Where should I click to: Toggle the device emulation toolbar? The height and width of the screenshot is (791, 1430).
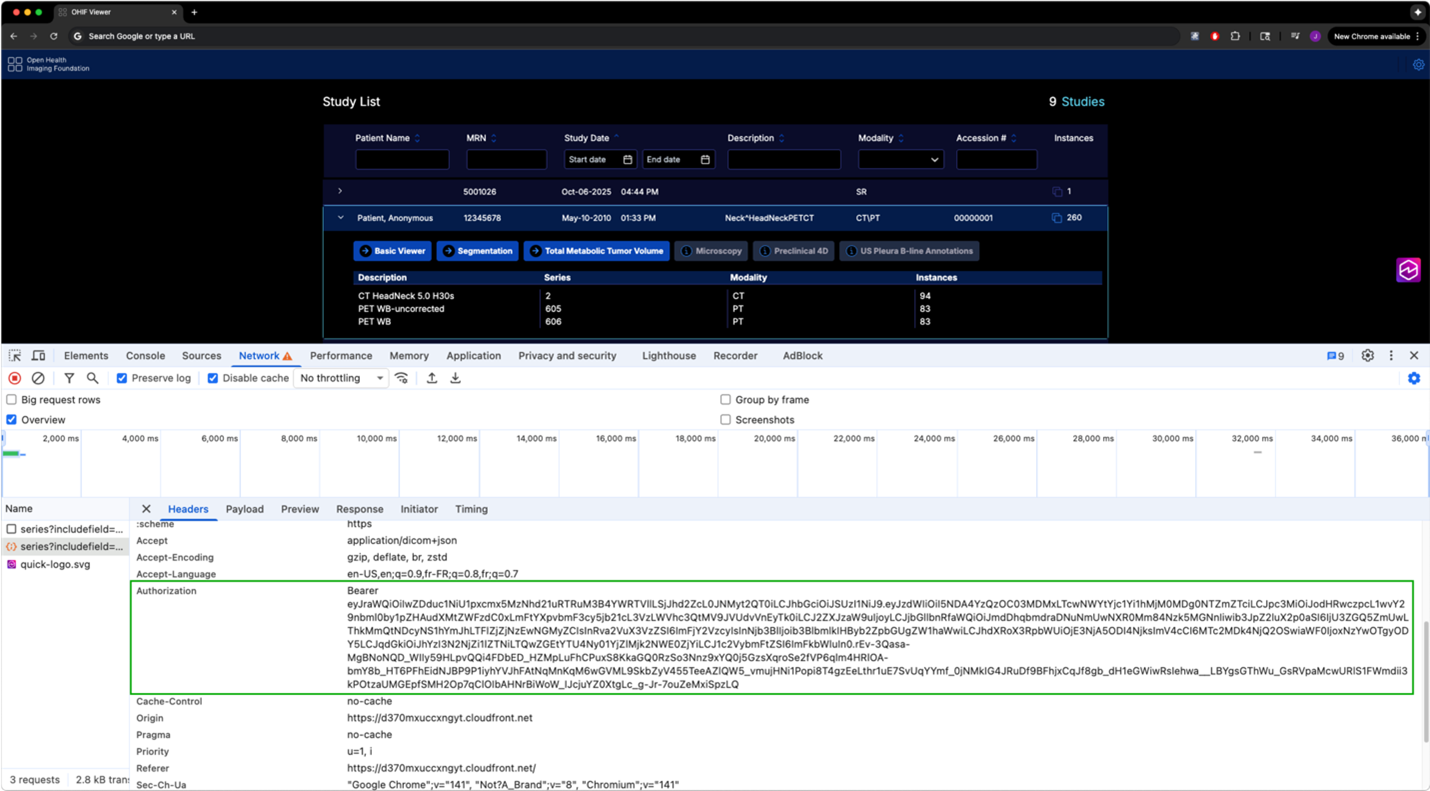tap(38, 355)
